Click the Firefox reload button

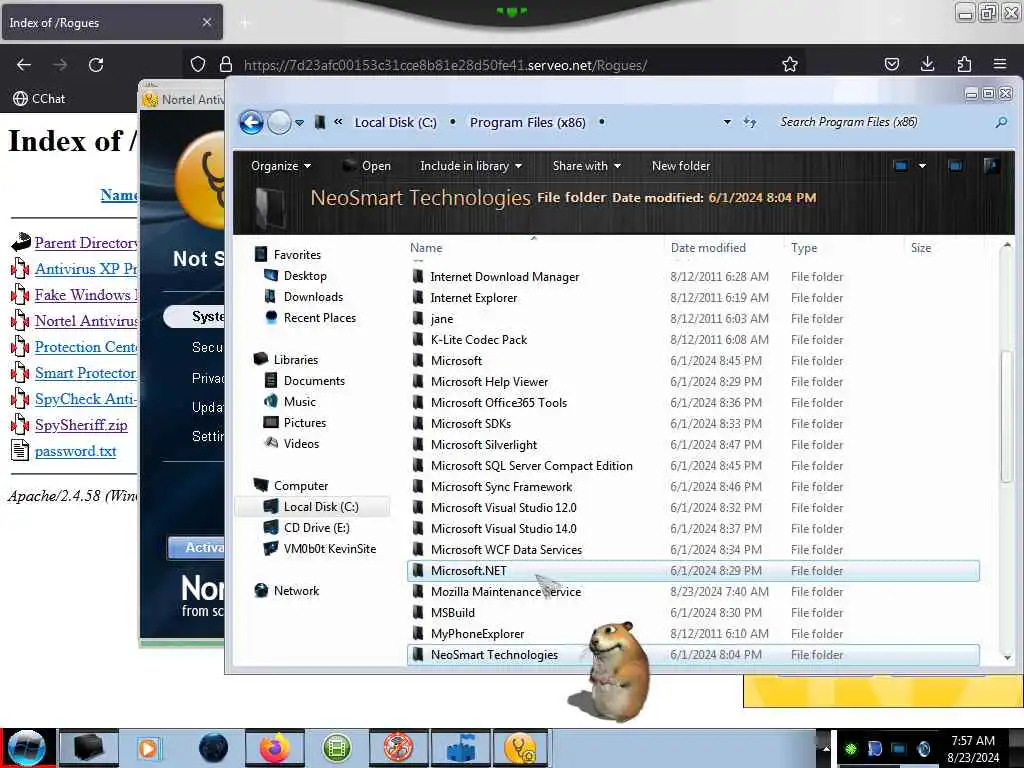[x=96, y=65]
